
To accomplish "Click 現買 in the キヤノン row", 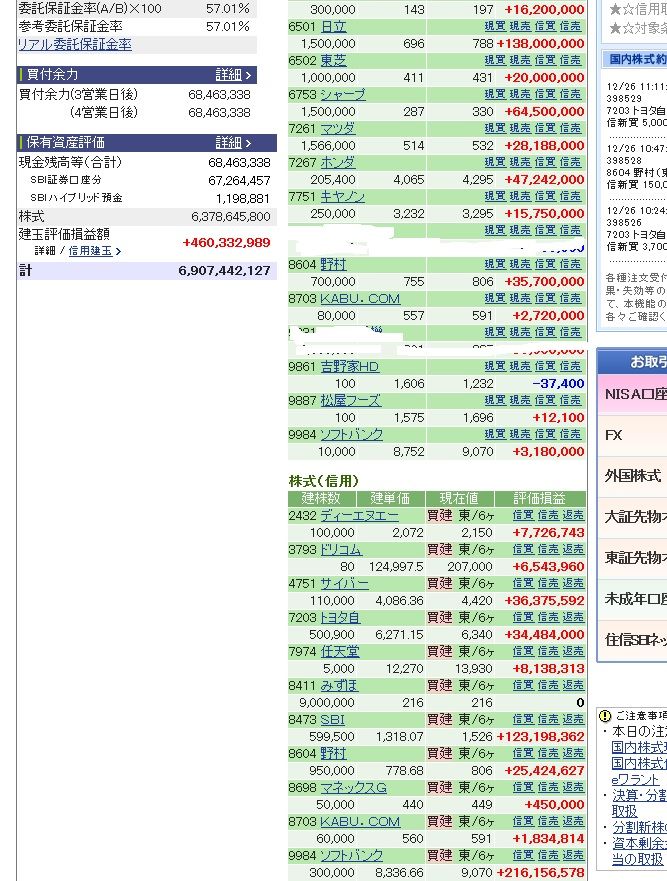I will point(495,196).
